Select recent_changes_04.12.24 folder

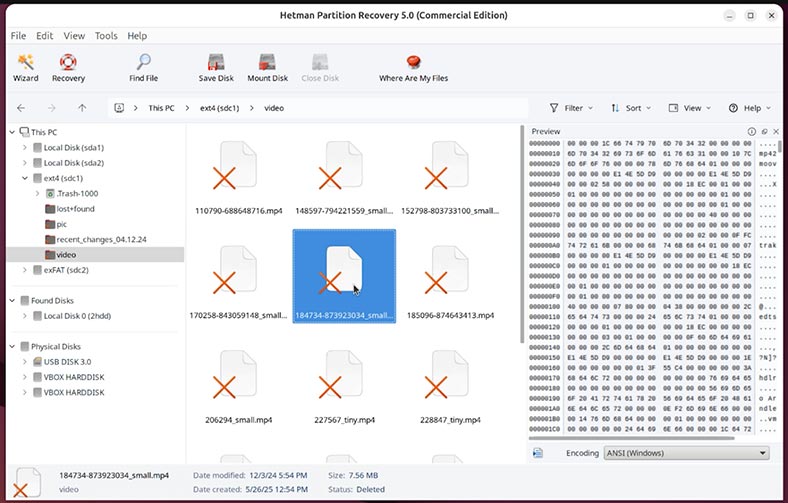point(96,240)
